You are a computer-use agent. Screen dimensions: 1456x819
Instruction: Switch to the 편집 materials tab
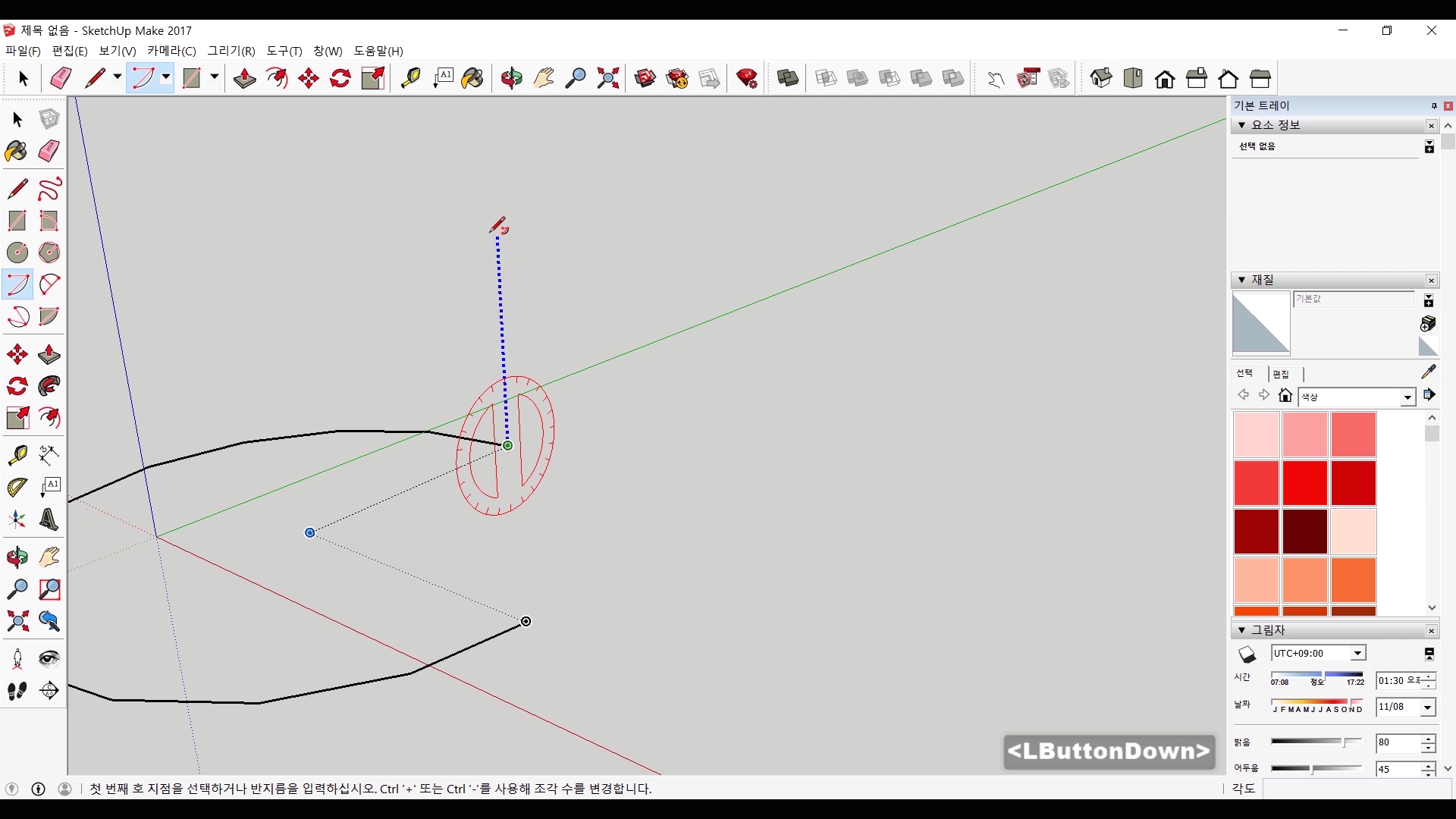click(x=1281, y=374)
